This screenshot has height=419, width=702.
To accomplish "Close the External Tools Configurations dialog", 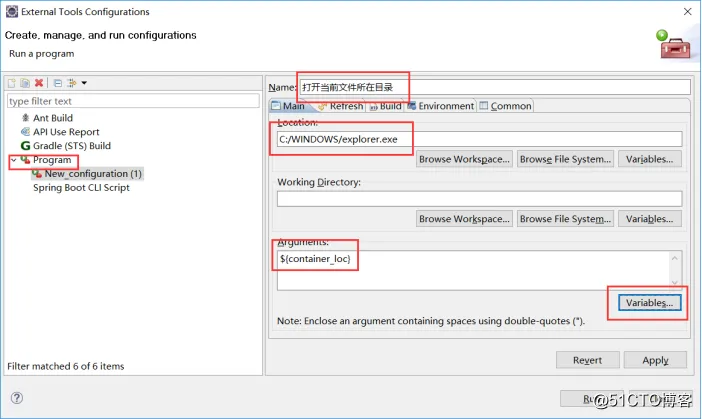I will [x=687, y=12].
